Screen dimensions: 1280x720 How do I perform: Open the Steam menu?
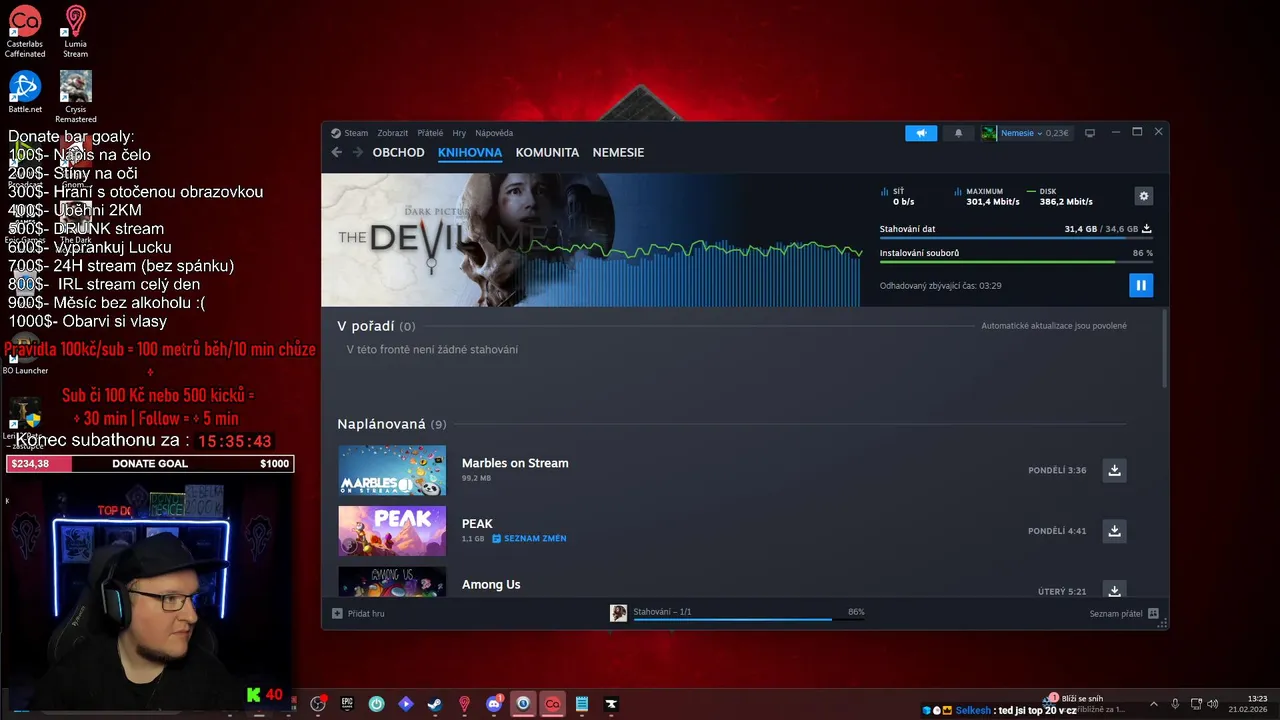point(350,133)
